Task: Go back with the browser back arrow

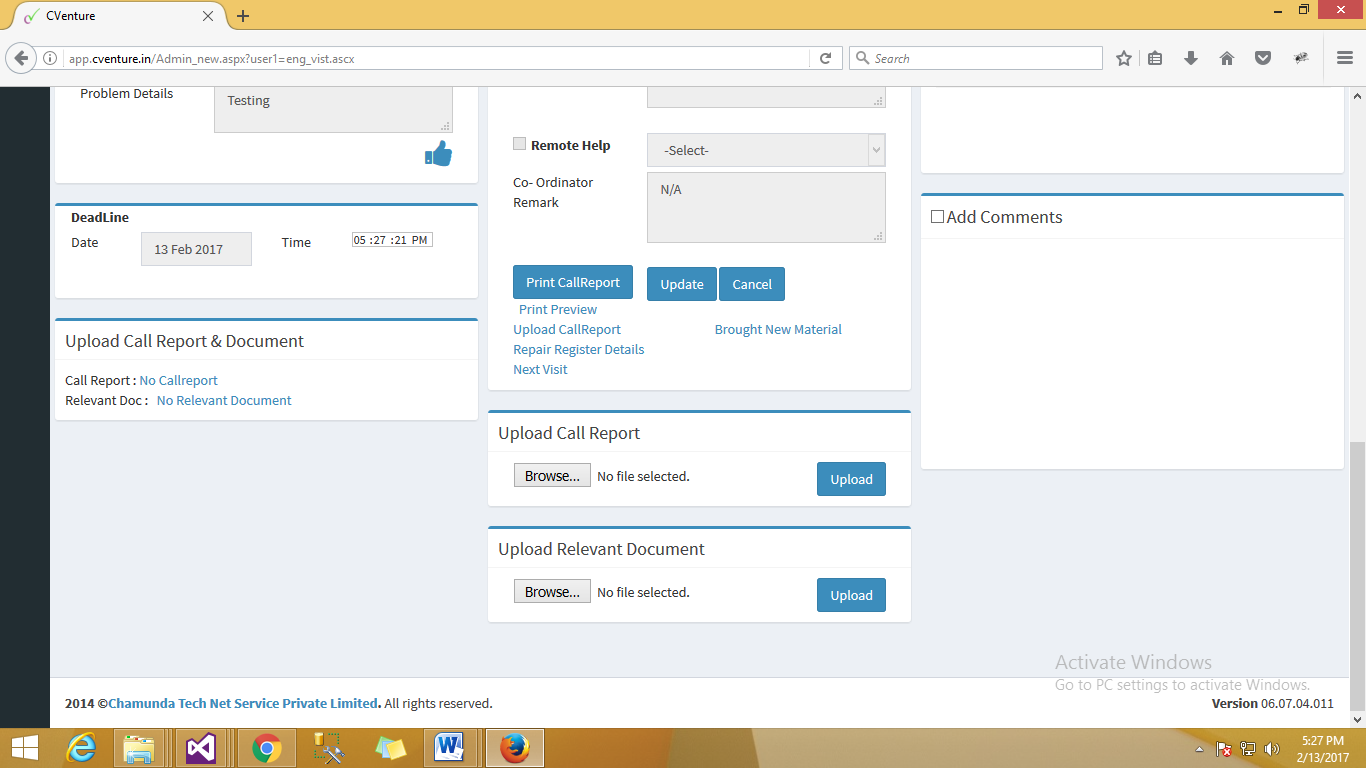Action: tap(20, 58)
